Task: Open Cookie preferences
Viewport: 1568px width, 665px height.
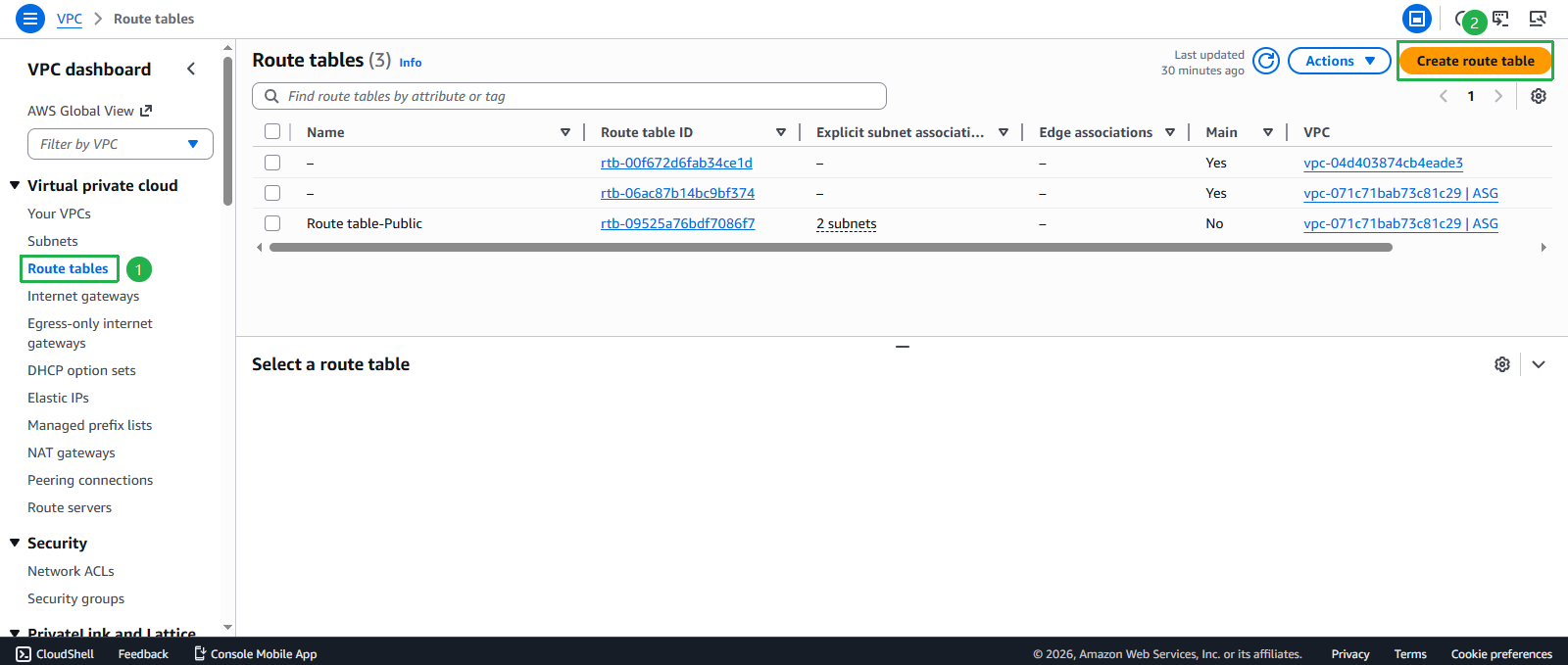Action: coord(1501,654)
